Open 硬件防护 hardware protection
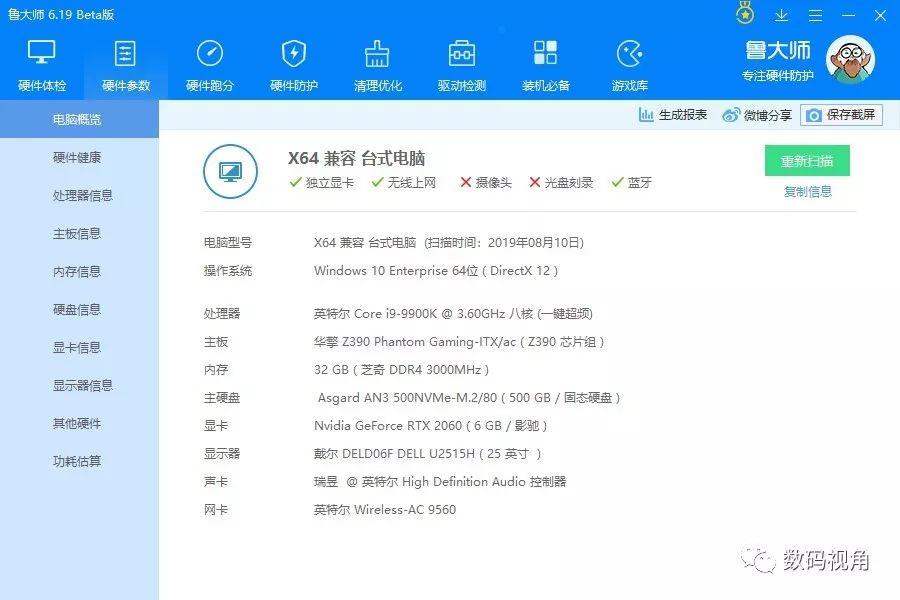 click(293, 62)
